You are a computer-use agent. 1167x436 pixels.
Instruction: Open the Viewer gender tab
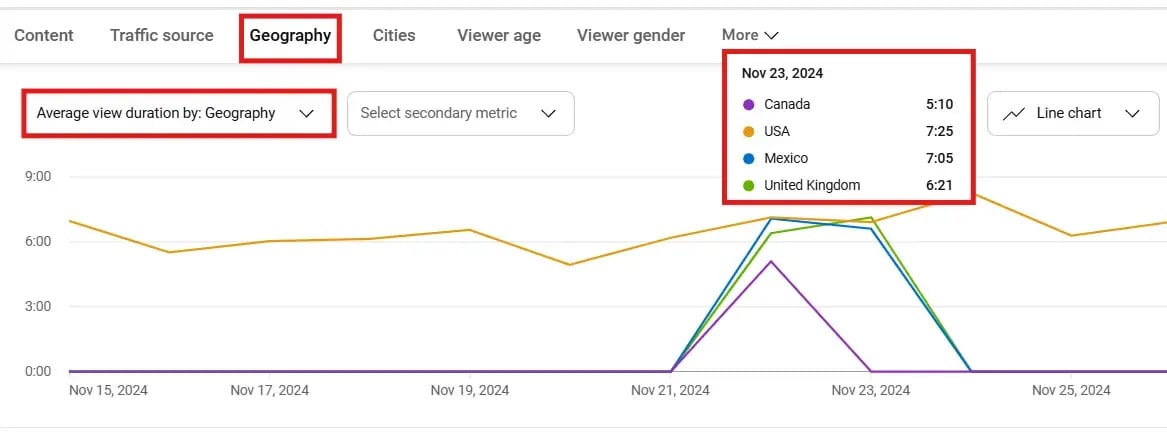[x=631, y=35]
